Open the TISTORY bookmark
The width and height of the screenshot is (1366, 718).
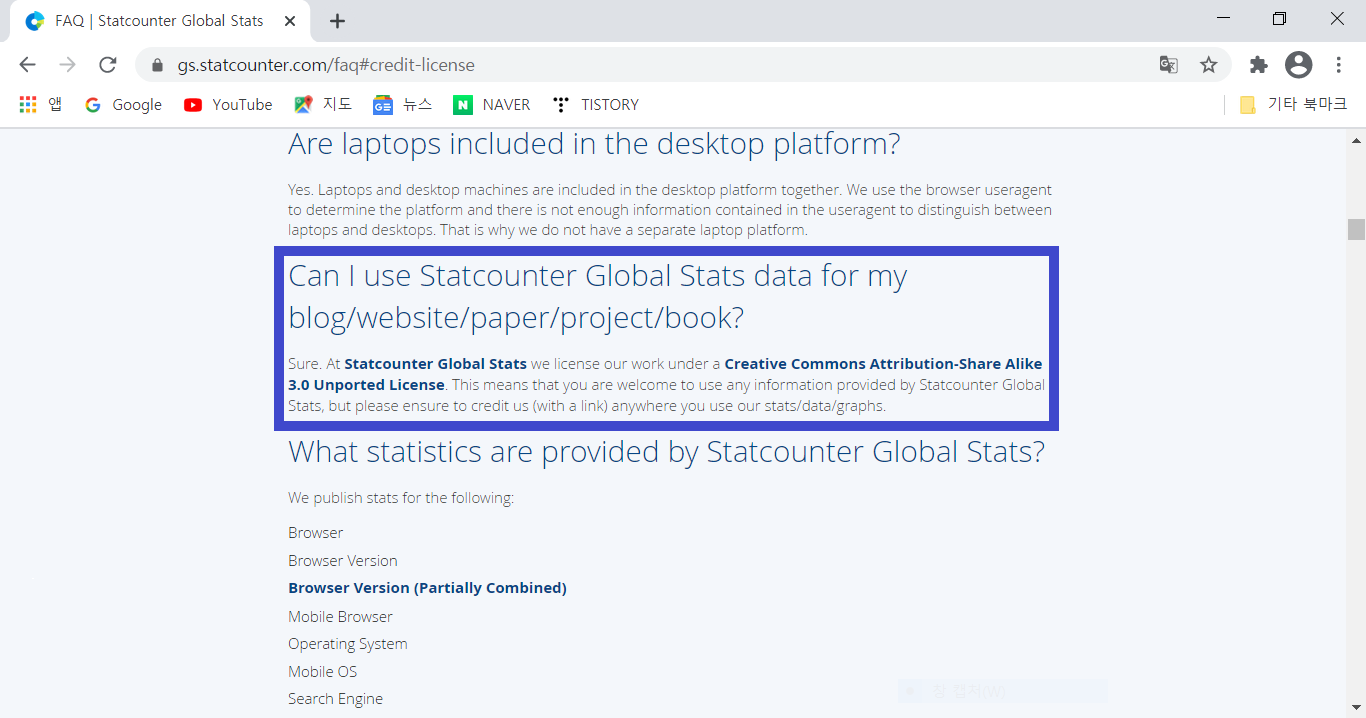[x=596, y=104]
